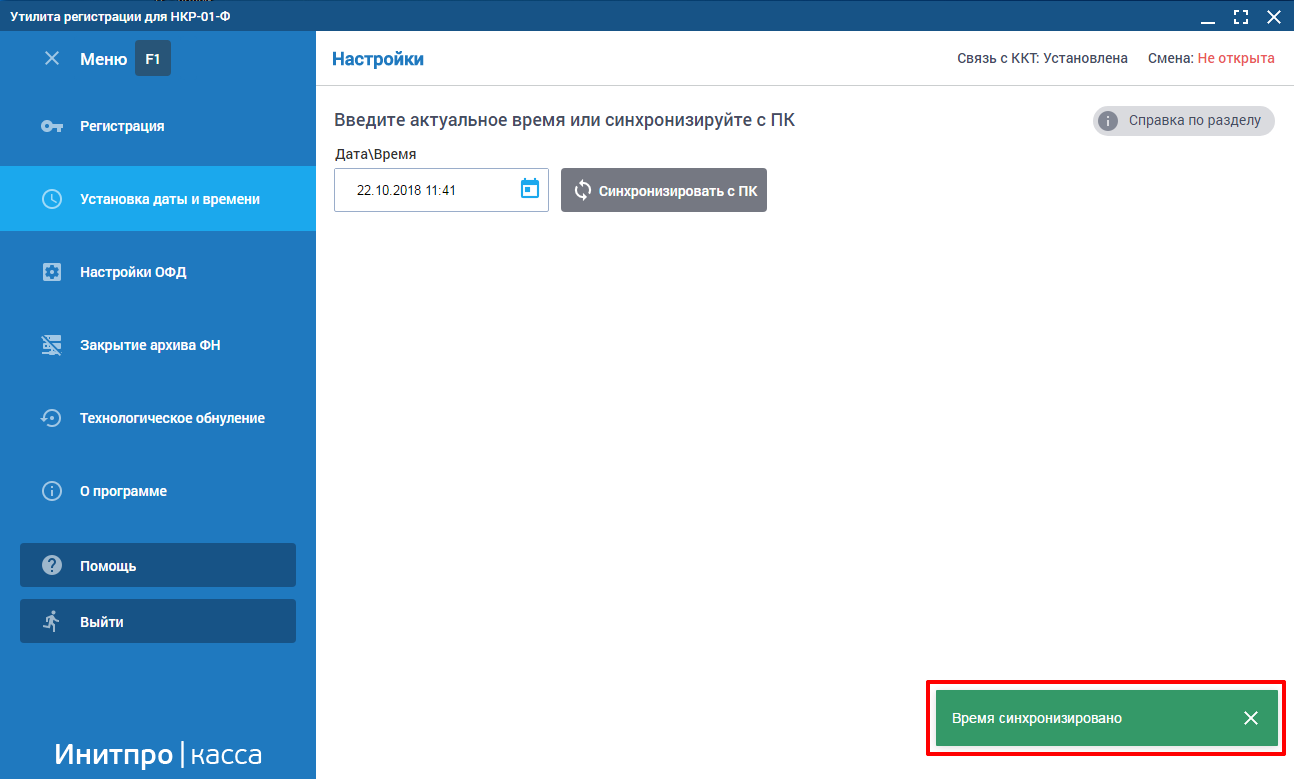Open Технологическое обнуление section

[x=158, y=418]
